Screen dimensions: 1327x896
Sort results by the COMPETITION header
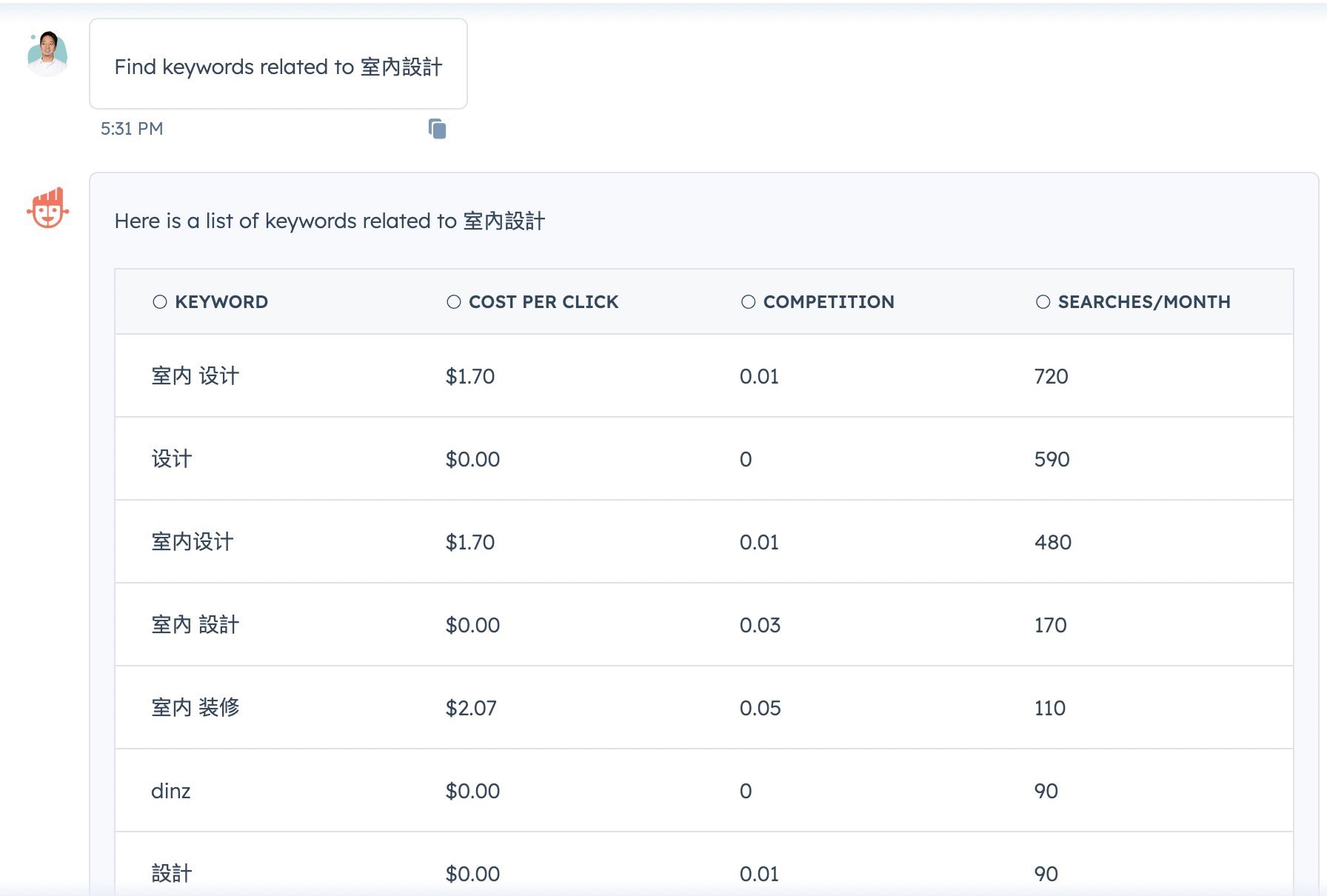(x=828, y=301)
